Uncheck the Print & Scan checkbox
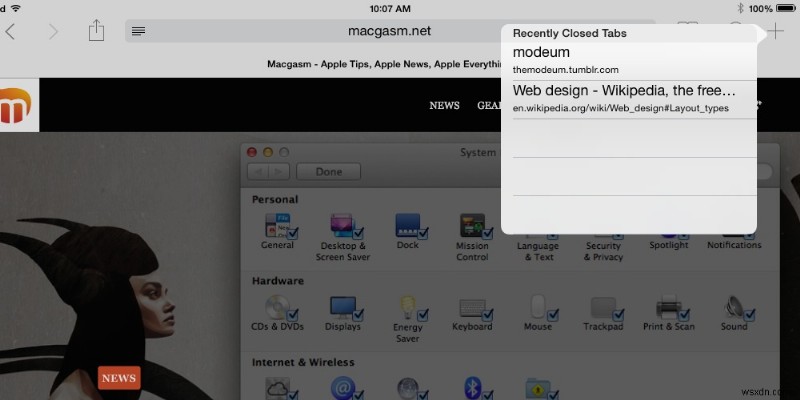 pos(684,315)
